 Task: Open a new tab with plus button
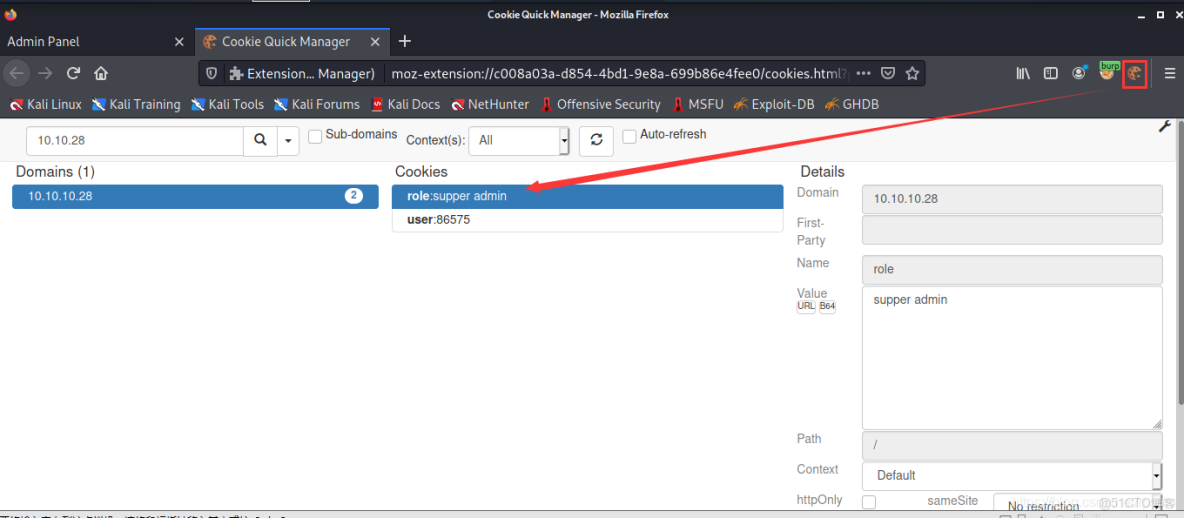pyautogui.click(x=405, y=41)
